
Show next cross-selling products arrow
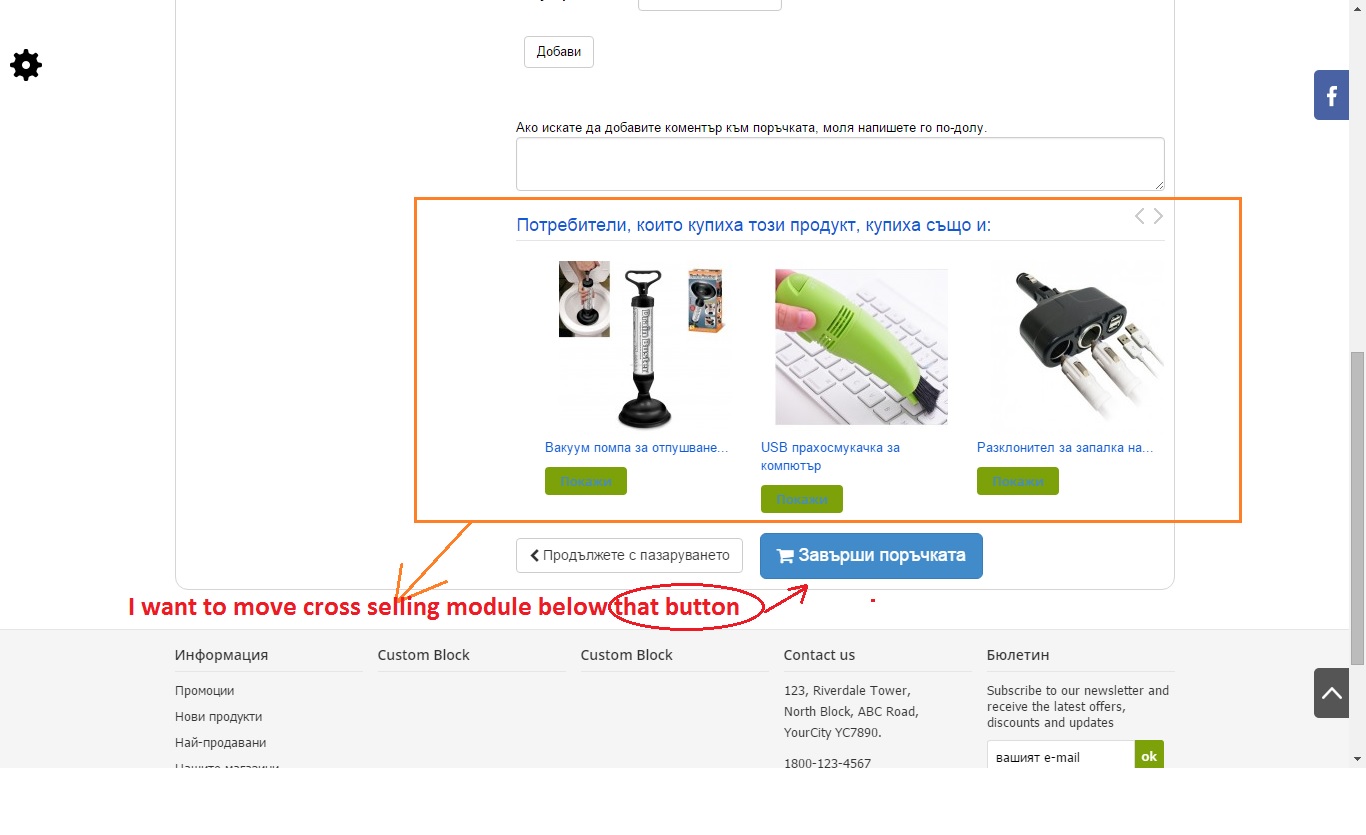(x=1158, y=216)
